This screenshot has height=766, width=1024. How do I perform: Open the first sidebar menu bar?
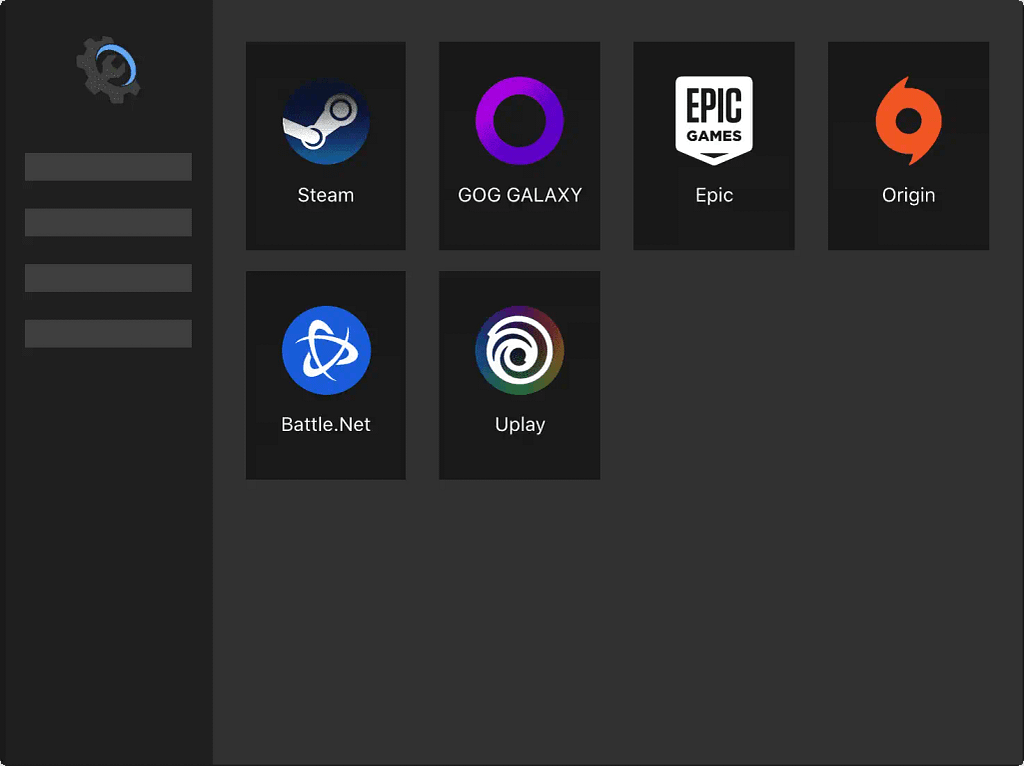108,167
